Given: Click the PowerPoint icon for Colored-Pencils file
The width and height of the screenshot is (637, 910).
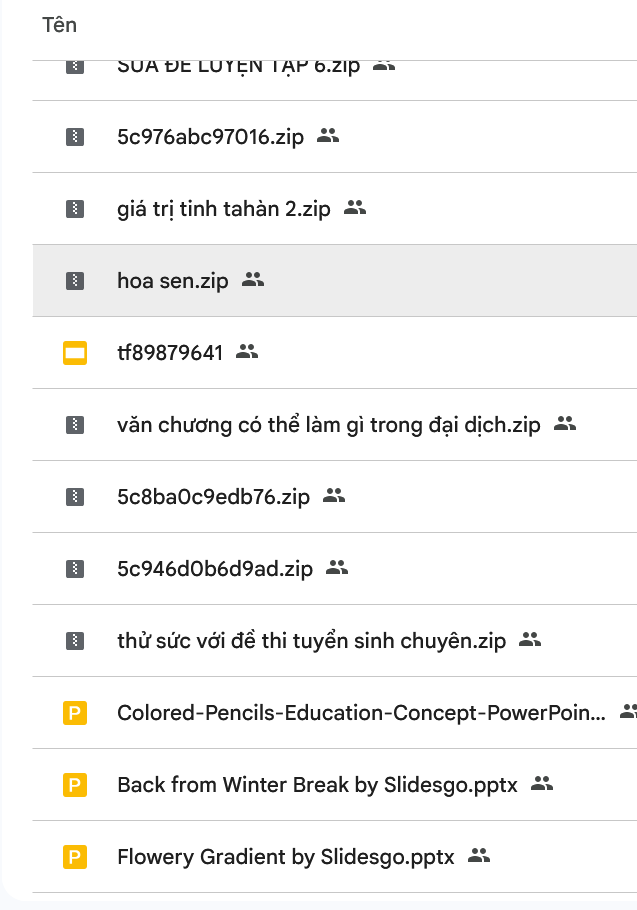Looking at the screenshot, I should click(74, 713).
